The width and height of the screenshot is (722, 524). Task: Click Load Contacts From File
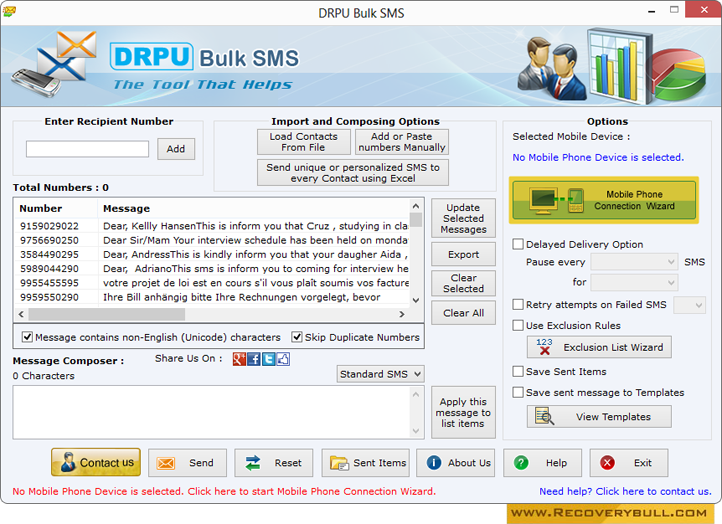click(303, 142)
